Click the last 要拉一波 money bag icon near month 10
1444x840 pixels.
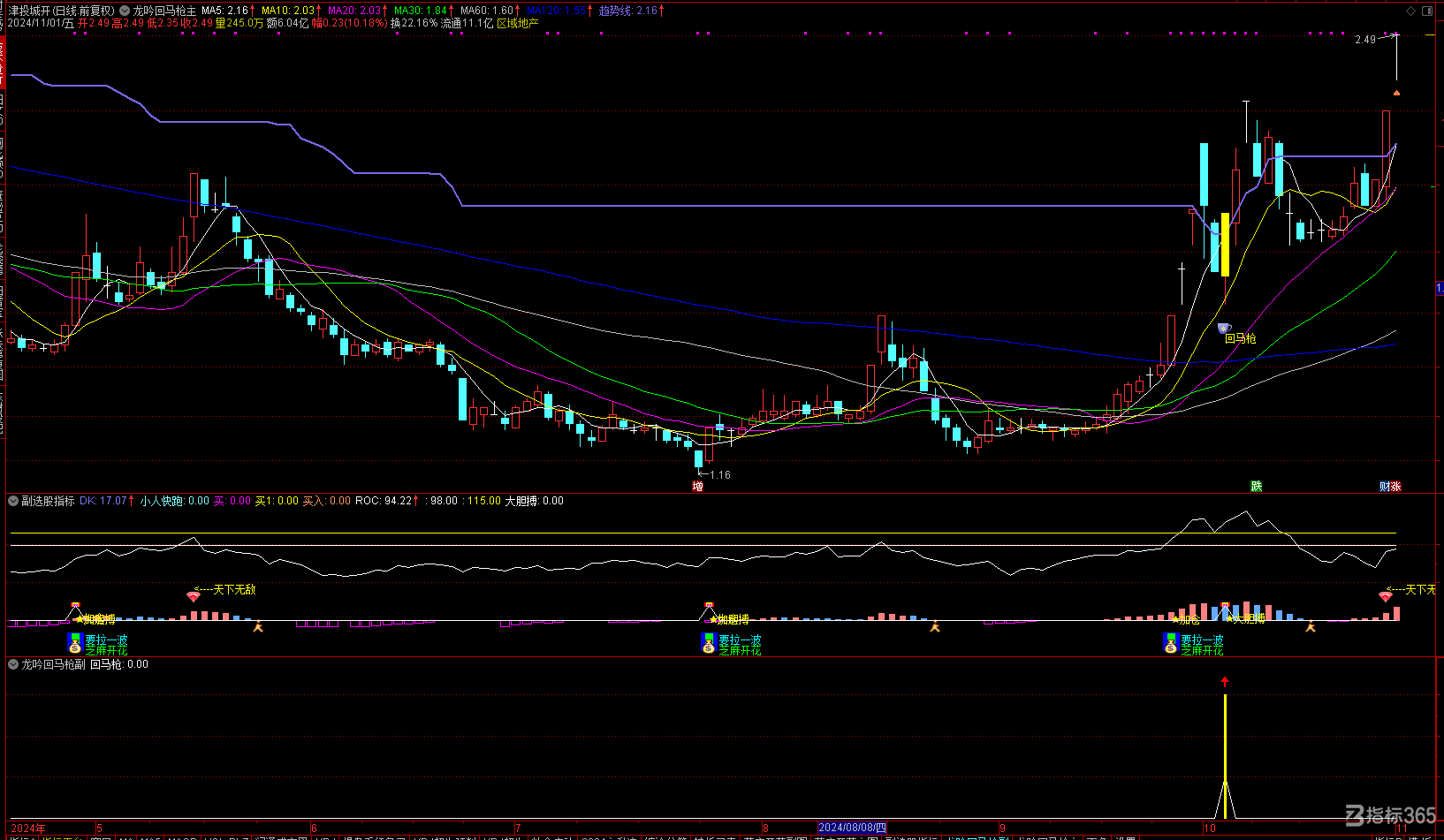1171,644
